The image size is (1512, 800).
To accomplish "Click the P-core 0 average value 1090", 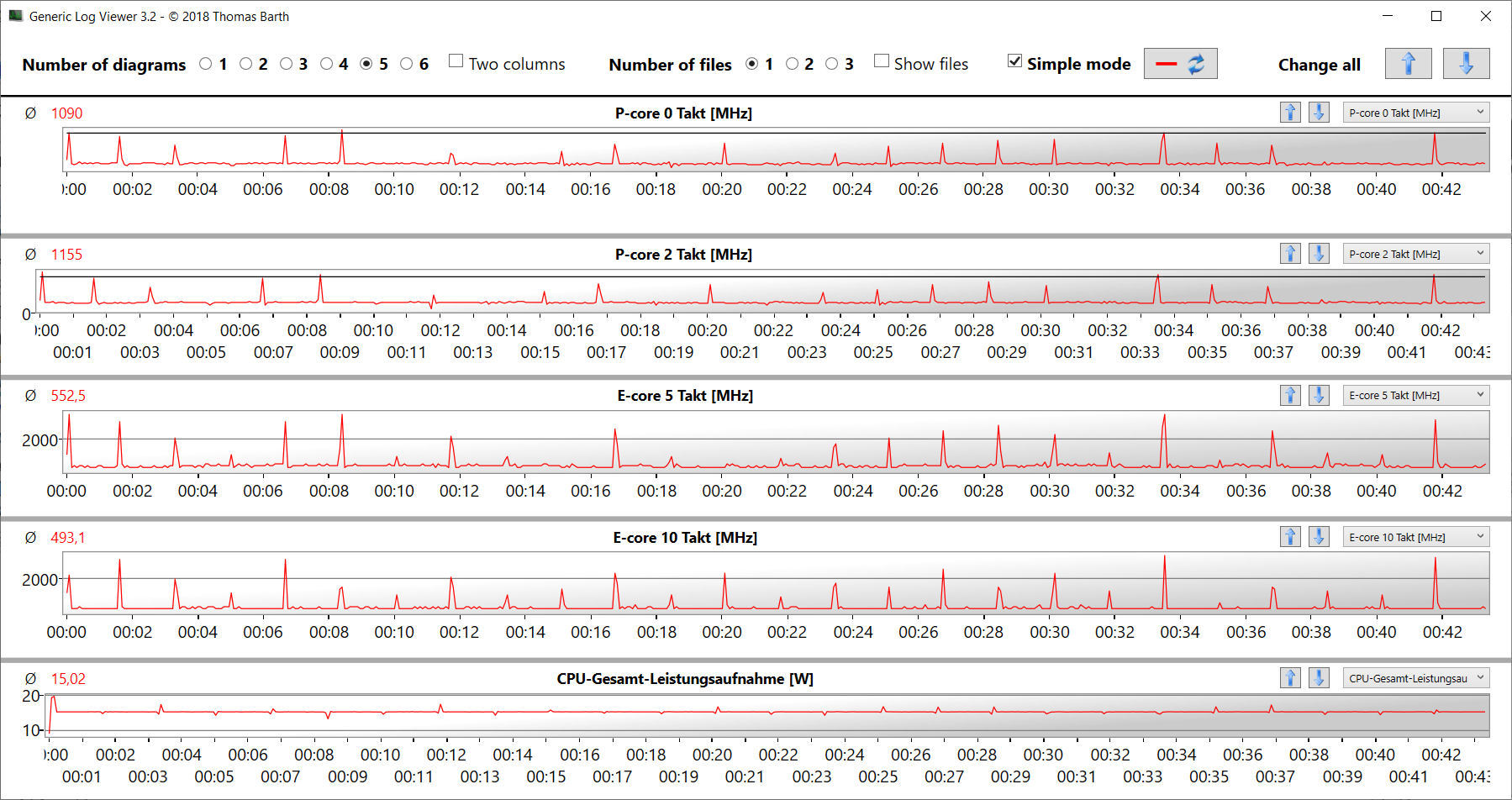I will tap(66, 113).
